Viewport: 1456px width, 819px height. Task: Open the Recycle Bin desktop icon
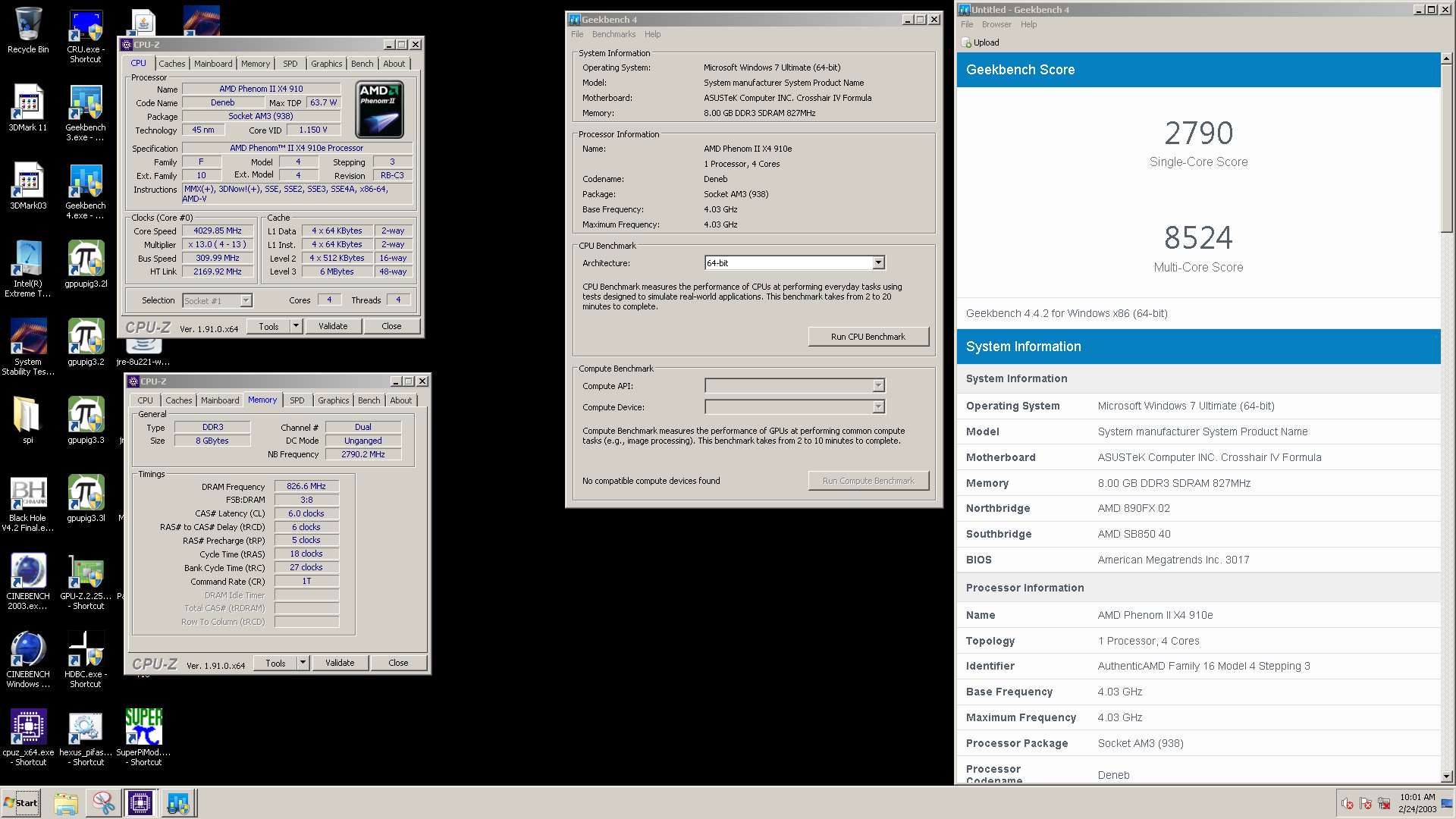tap(28, 30)
